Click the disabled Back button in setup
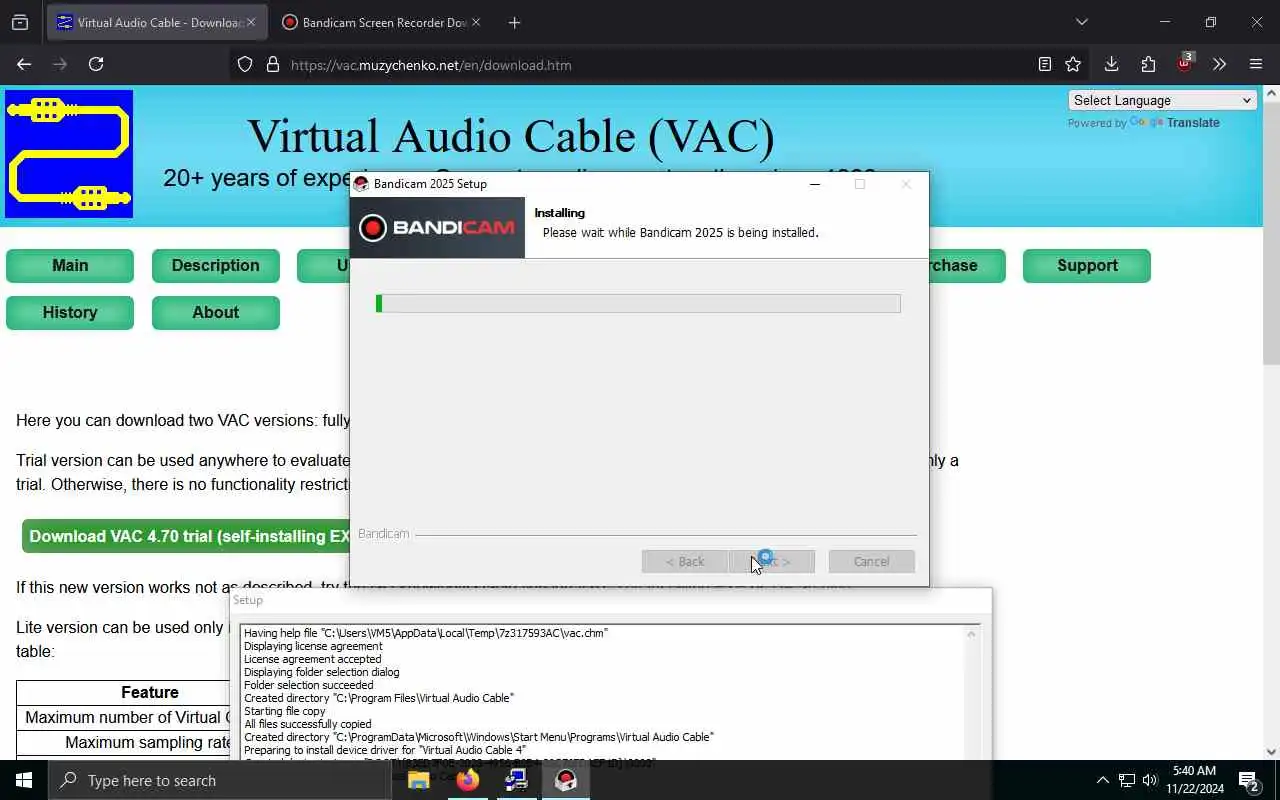 click(685, 561)
